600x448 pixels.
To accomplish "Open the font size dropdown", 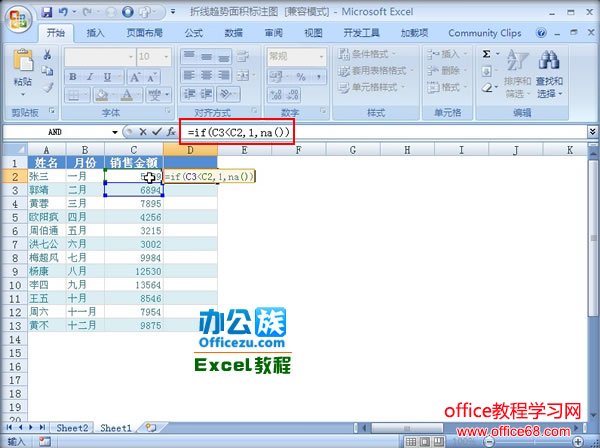I will point(166,57).
